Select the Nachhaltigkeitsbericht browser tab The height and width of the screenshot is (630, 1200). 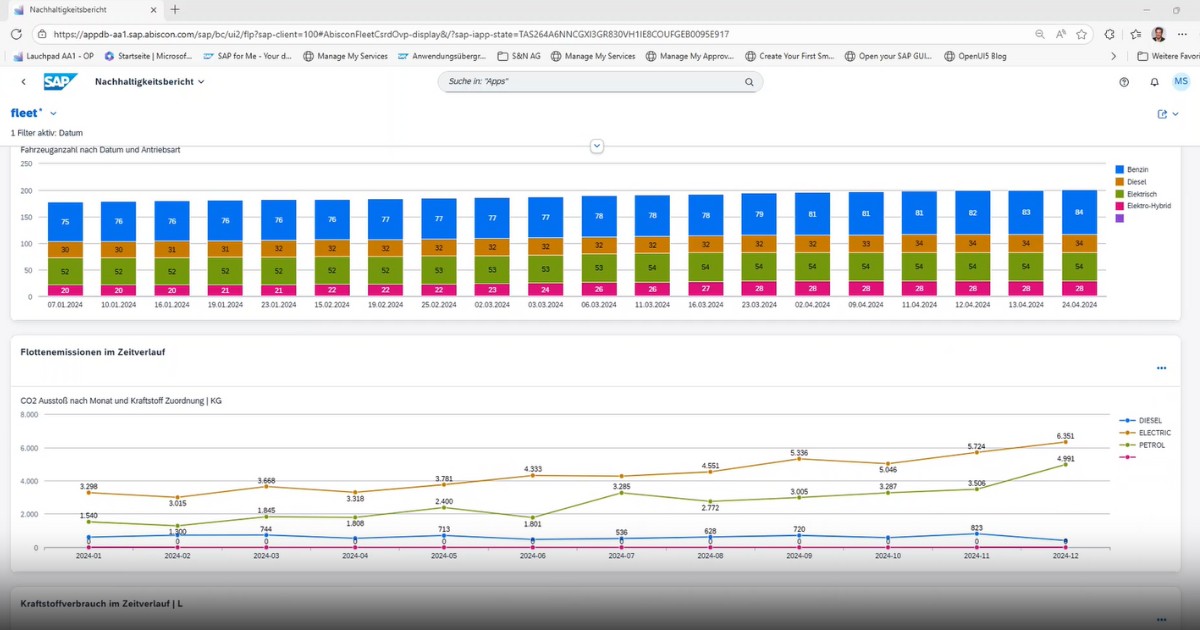[x=85, y=9]
